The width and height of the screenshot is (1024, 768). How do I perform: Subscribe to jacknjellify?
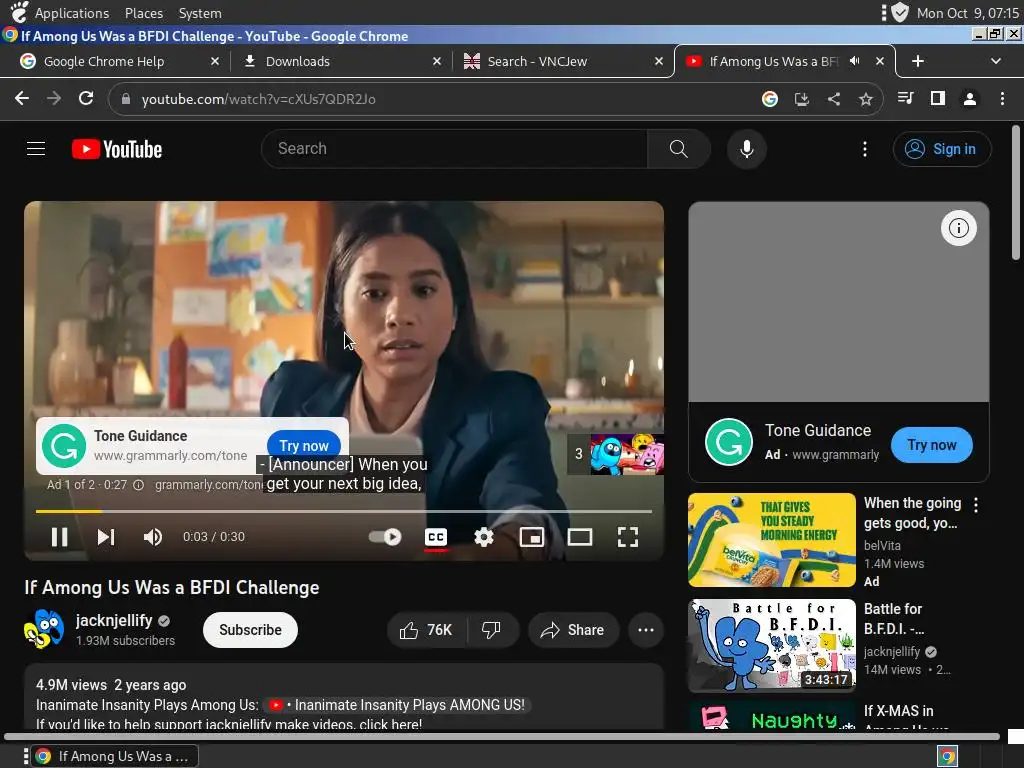pyautogui.click(x=250, y=630)
